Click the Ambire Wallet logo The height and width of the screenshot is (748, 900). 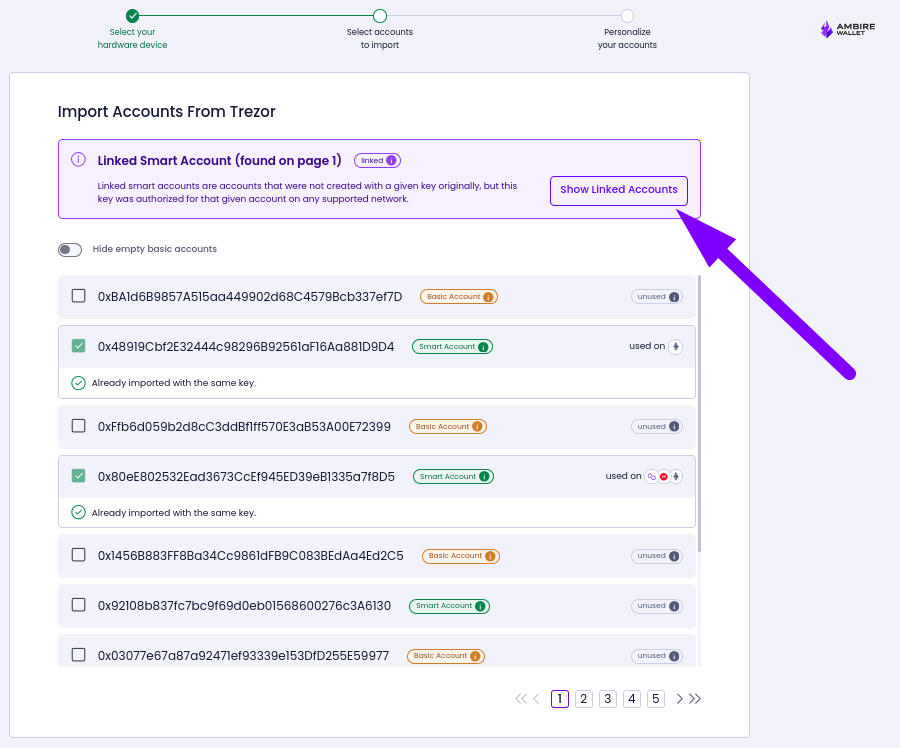click(x=848, y=29)
